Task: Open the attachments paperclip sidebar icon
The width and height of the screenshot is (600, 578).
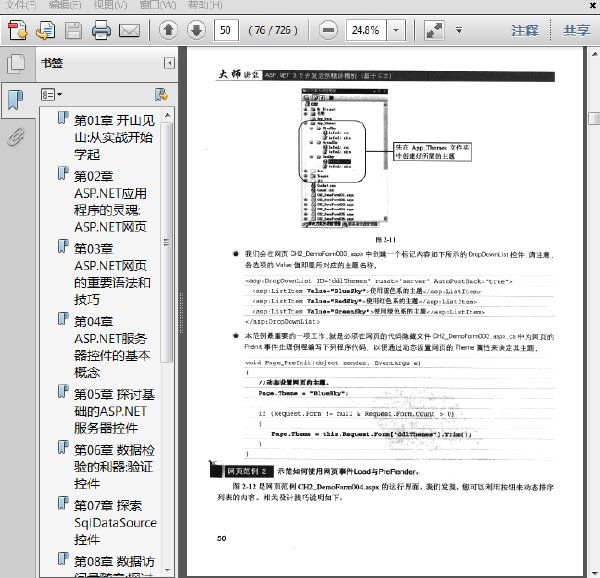Action: point(16,137)
